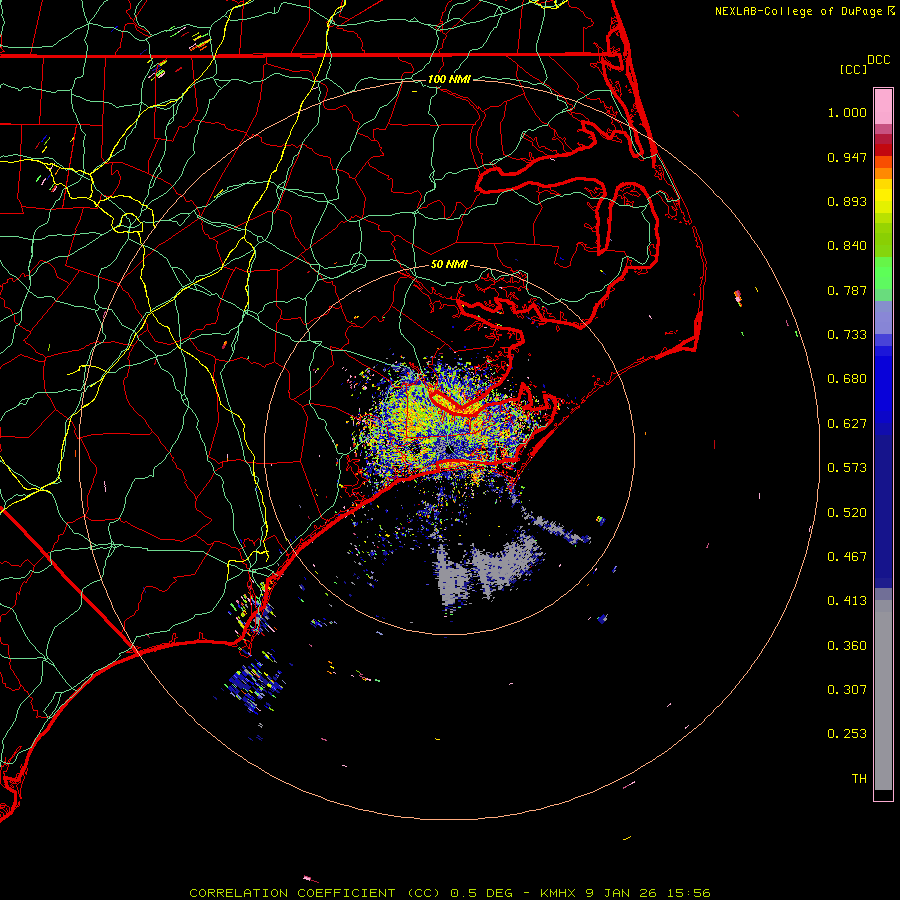Select the 0.360 scale value
This screenshot has width=900, height=900.
(847, 646)
